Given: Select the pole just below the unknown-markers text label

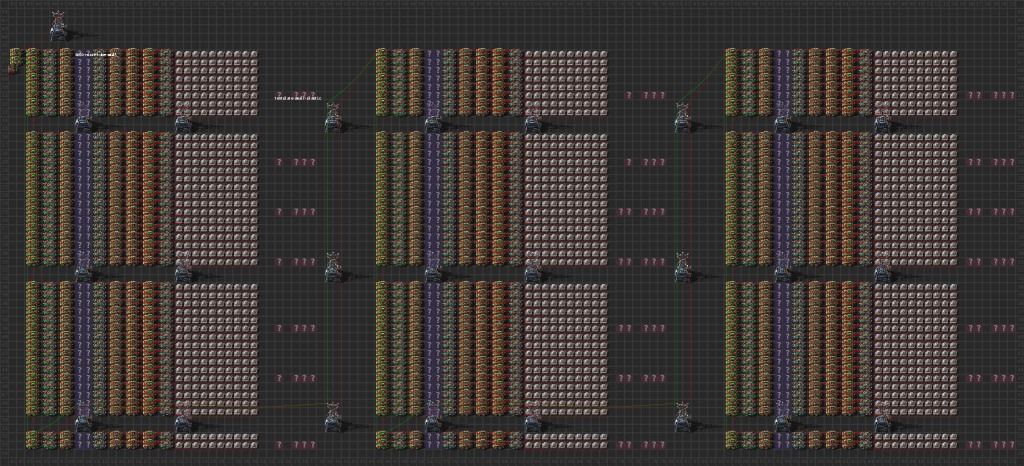Looking at the screenshot, I should point(333,118).
